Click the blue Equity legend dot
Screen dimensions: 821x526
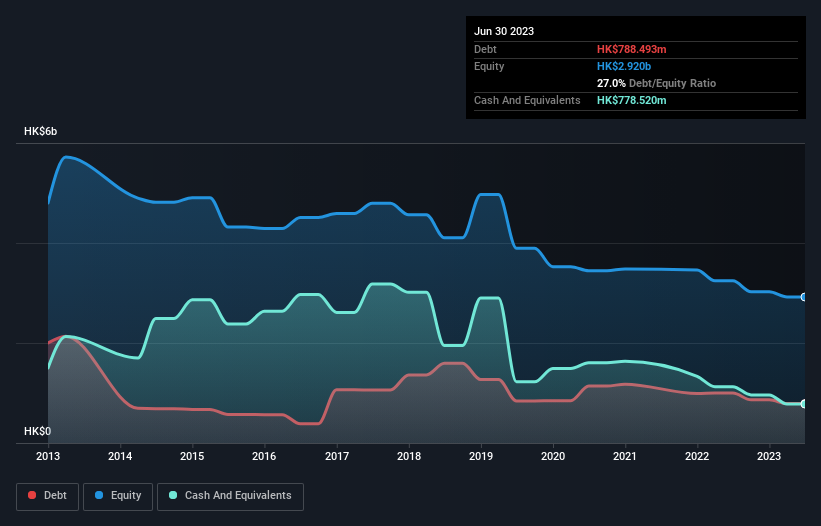(x=99, y=495)
